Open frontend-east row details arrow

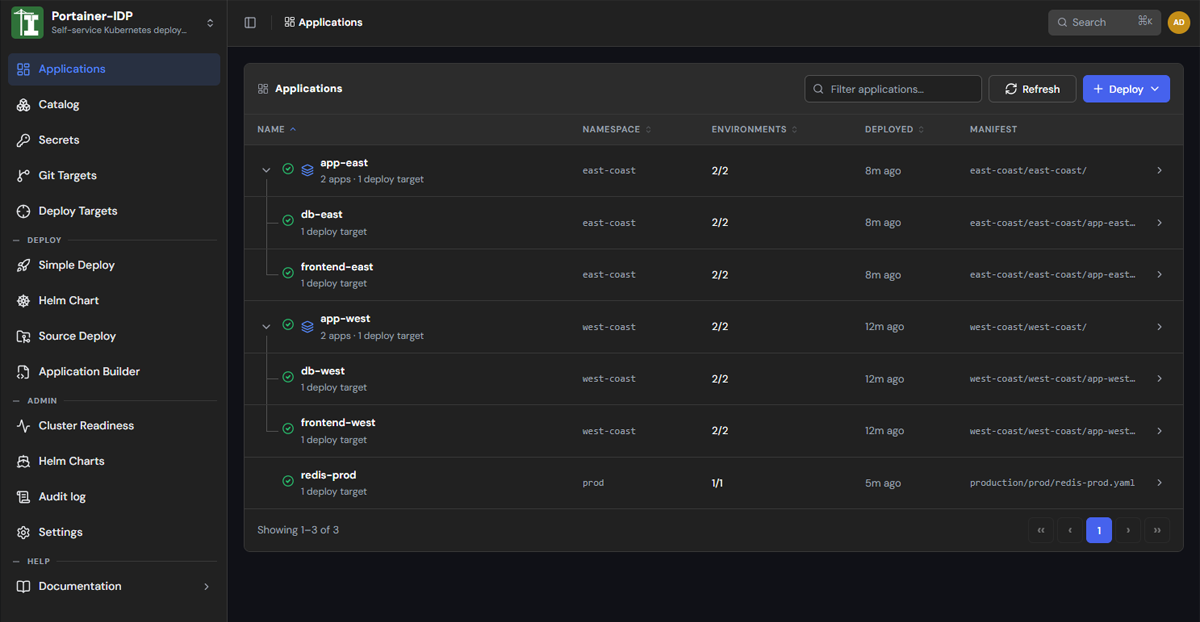pyautogui.click(x=1159, y=275)
